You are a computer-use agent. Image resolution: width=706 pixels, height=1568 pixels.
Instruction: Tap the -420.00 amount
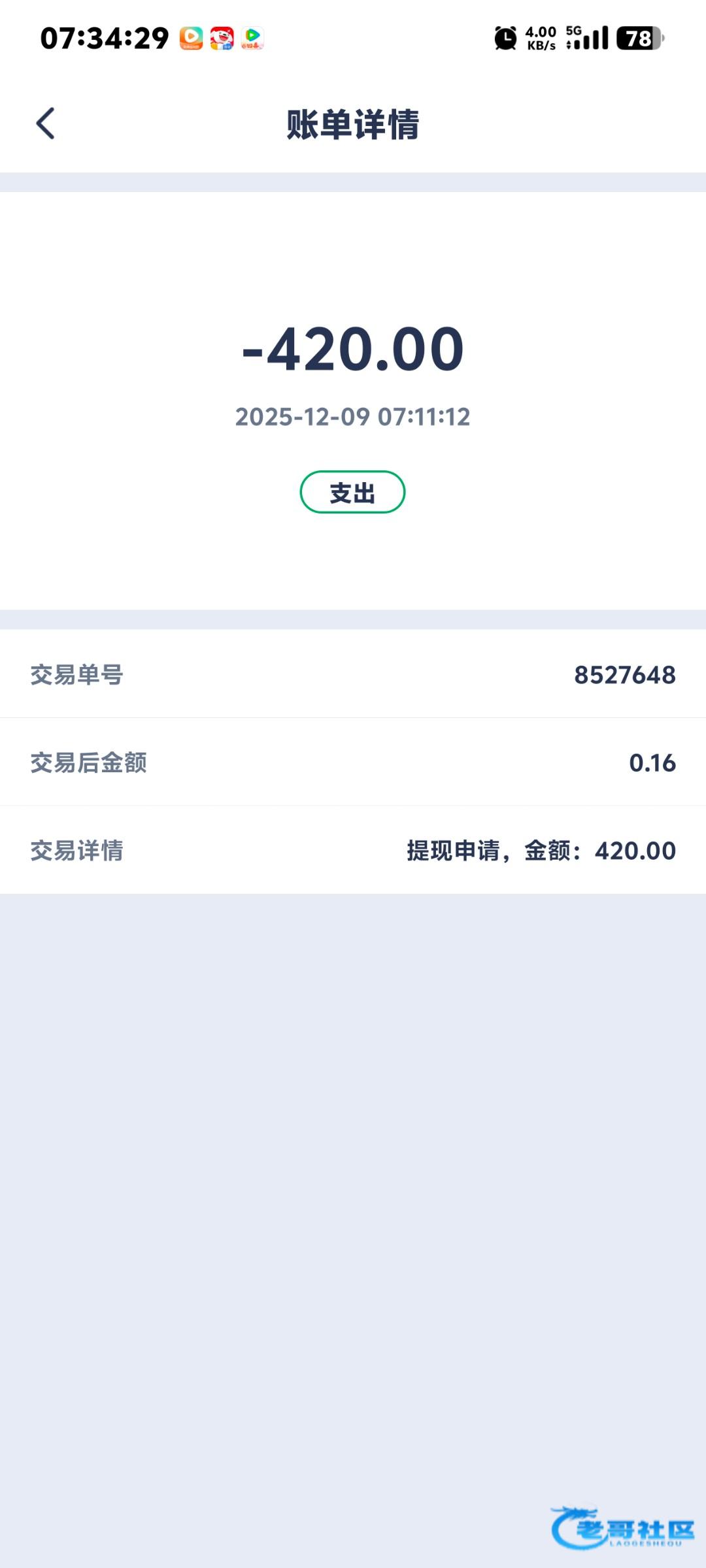click(352, 350)
